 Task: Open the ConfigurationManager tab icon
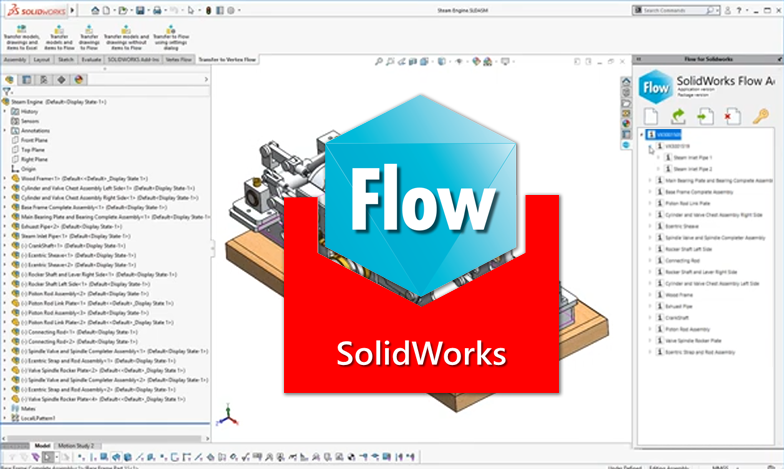(x=44, y=80)
